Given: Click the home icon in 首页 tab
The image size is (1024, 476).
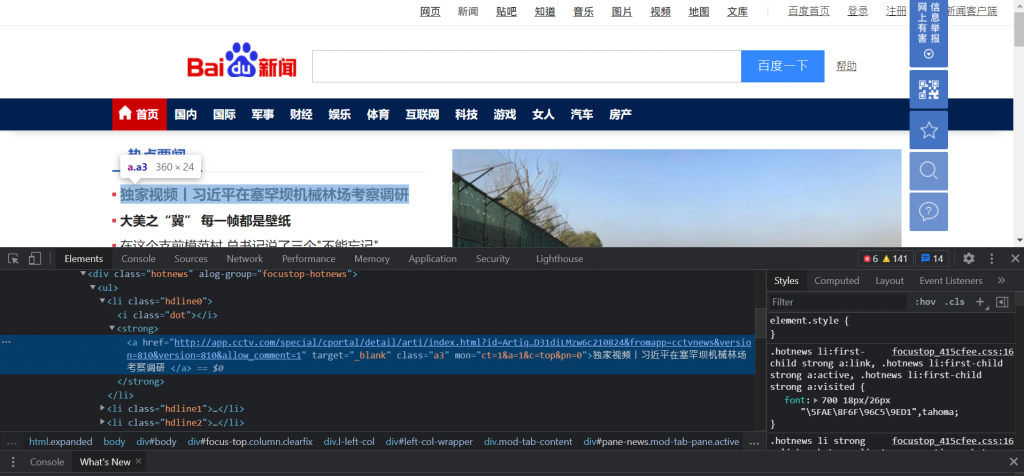Looking at the screenshot, I should pyautogui.click(x=125, y=114).
